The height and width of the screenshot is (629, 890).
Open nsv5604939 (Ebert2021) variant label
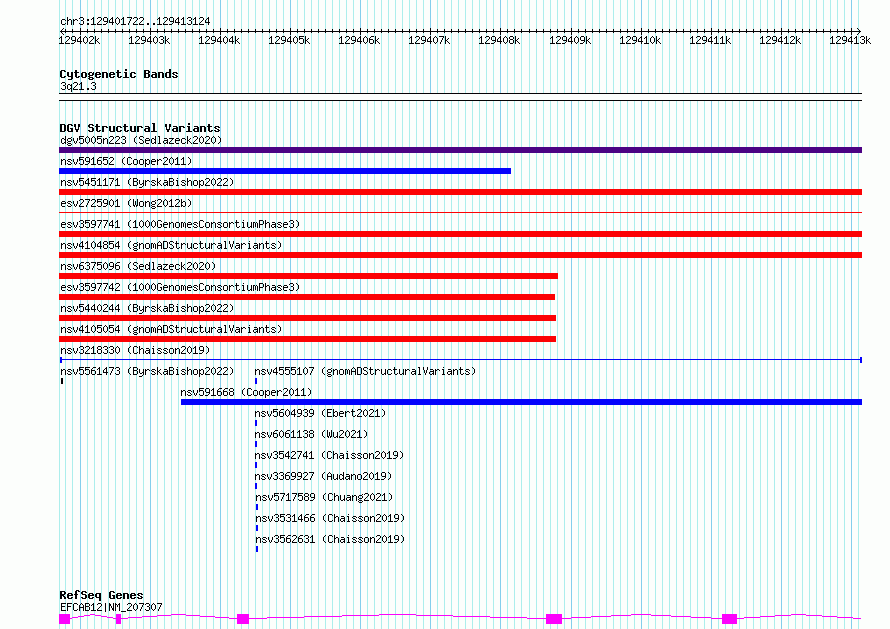coord(320,413)
